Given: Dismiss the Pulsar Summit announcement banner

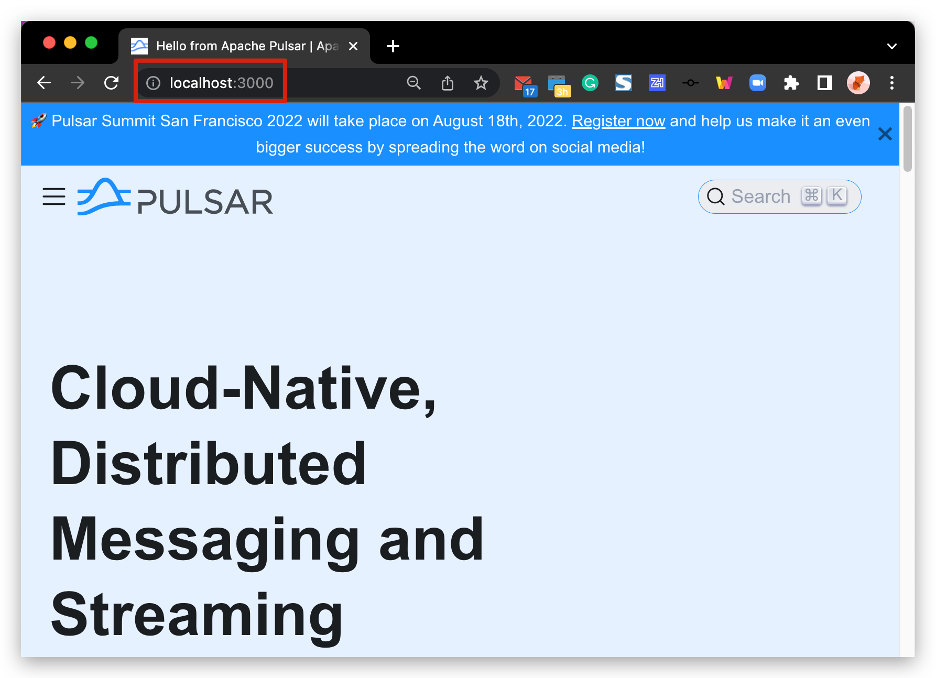Looking at the screenshot, I should point(884,133).
